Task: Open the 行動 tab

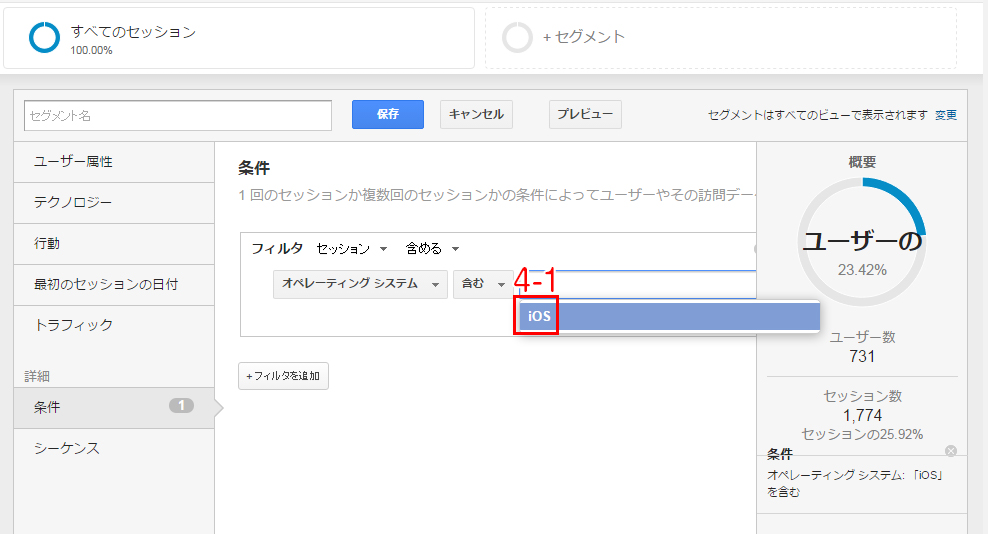Action: (x=114, y=244)
